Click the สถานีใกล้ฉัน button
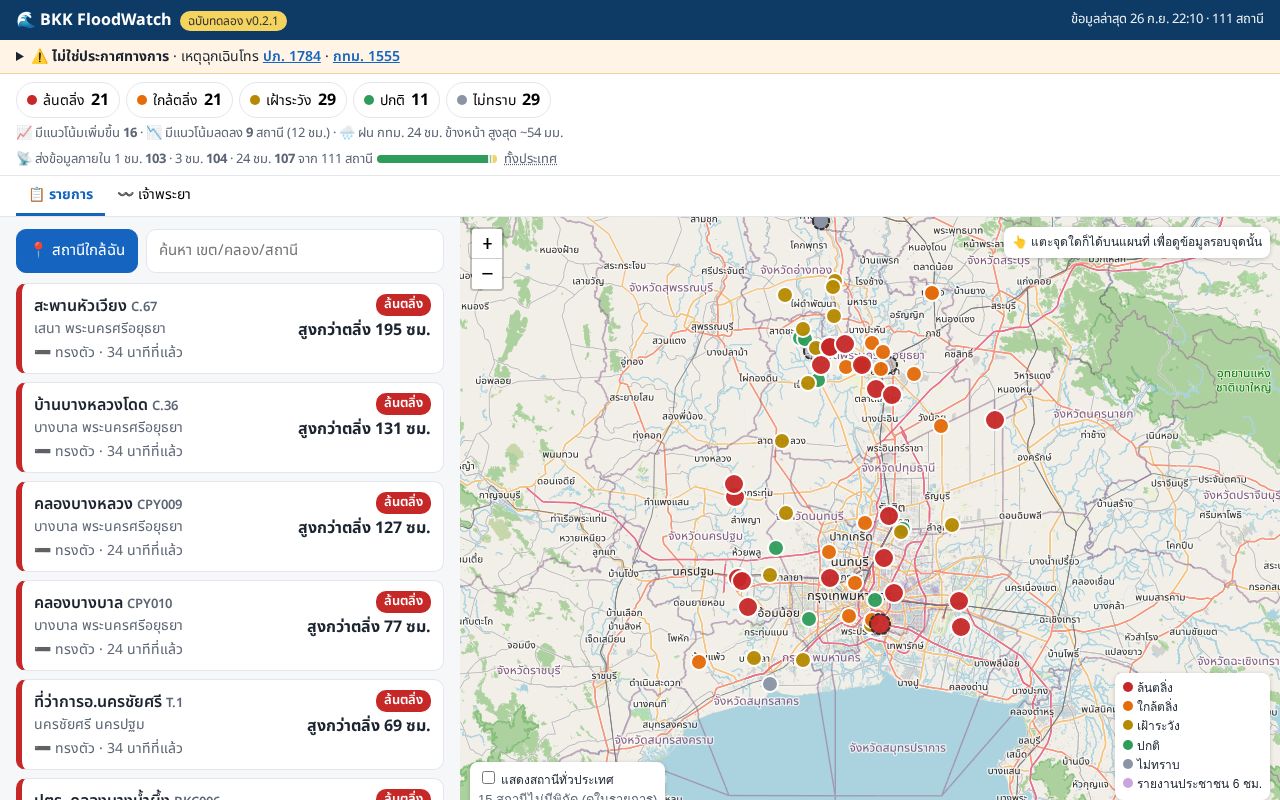1280x800 pixels. (x=77, y=250)
